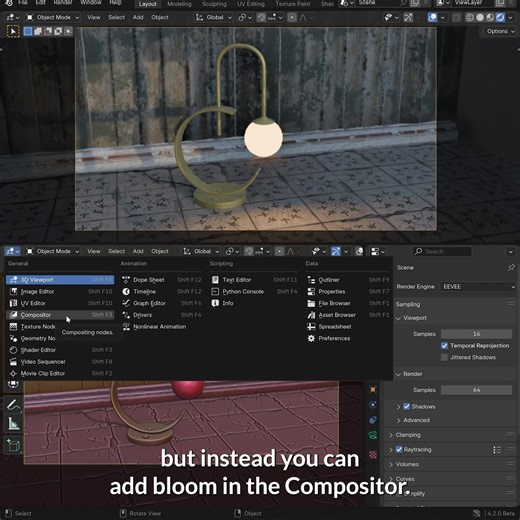Image resolution: width=520 pixels, height=520 pixels.
Task: Open pivot point dropdown in lower viewport header
Action: (232, 251)
